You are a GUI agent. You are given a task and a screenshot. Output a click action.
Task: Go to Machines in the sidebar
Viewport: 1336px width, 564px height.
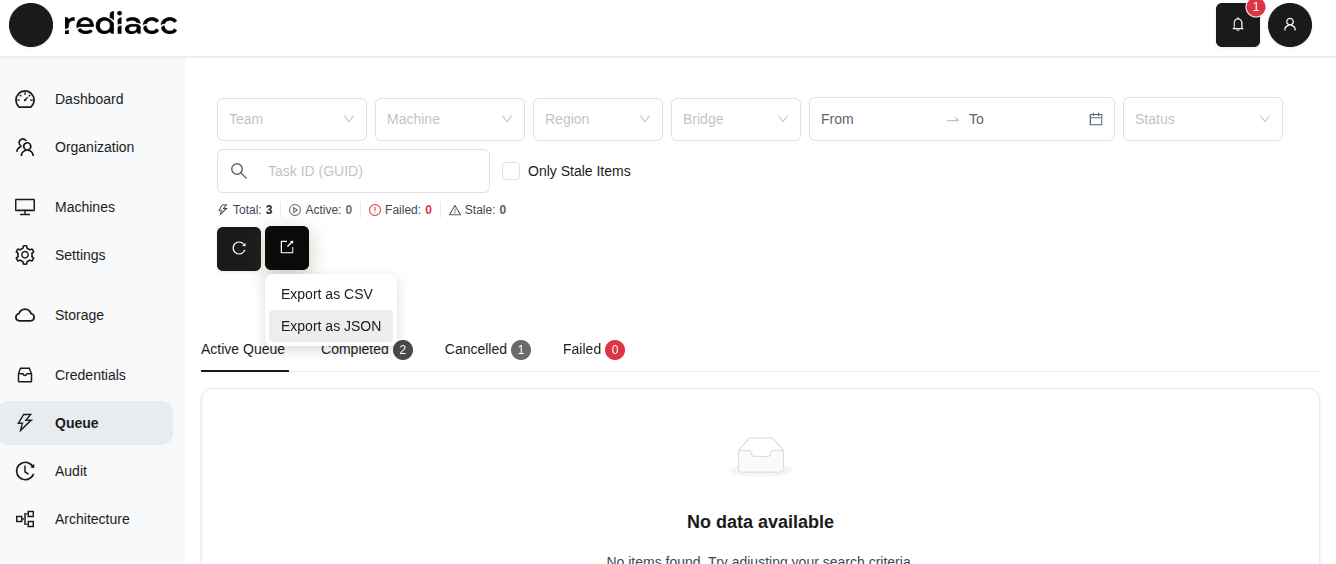[84, 207]
